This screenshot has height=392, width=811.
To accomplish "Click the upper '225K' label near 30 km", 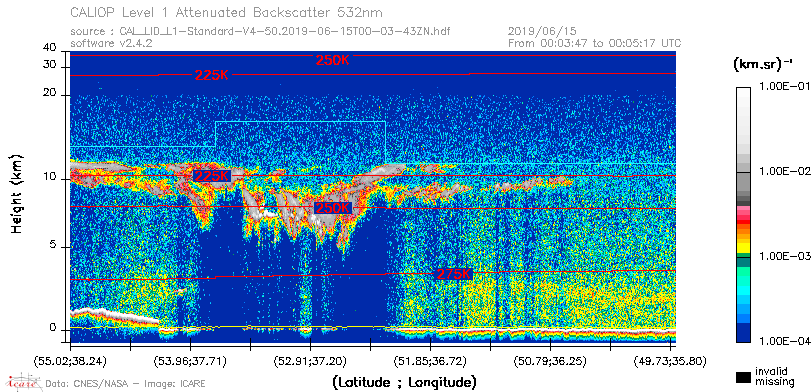I will [x=212, y=75].
